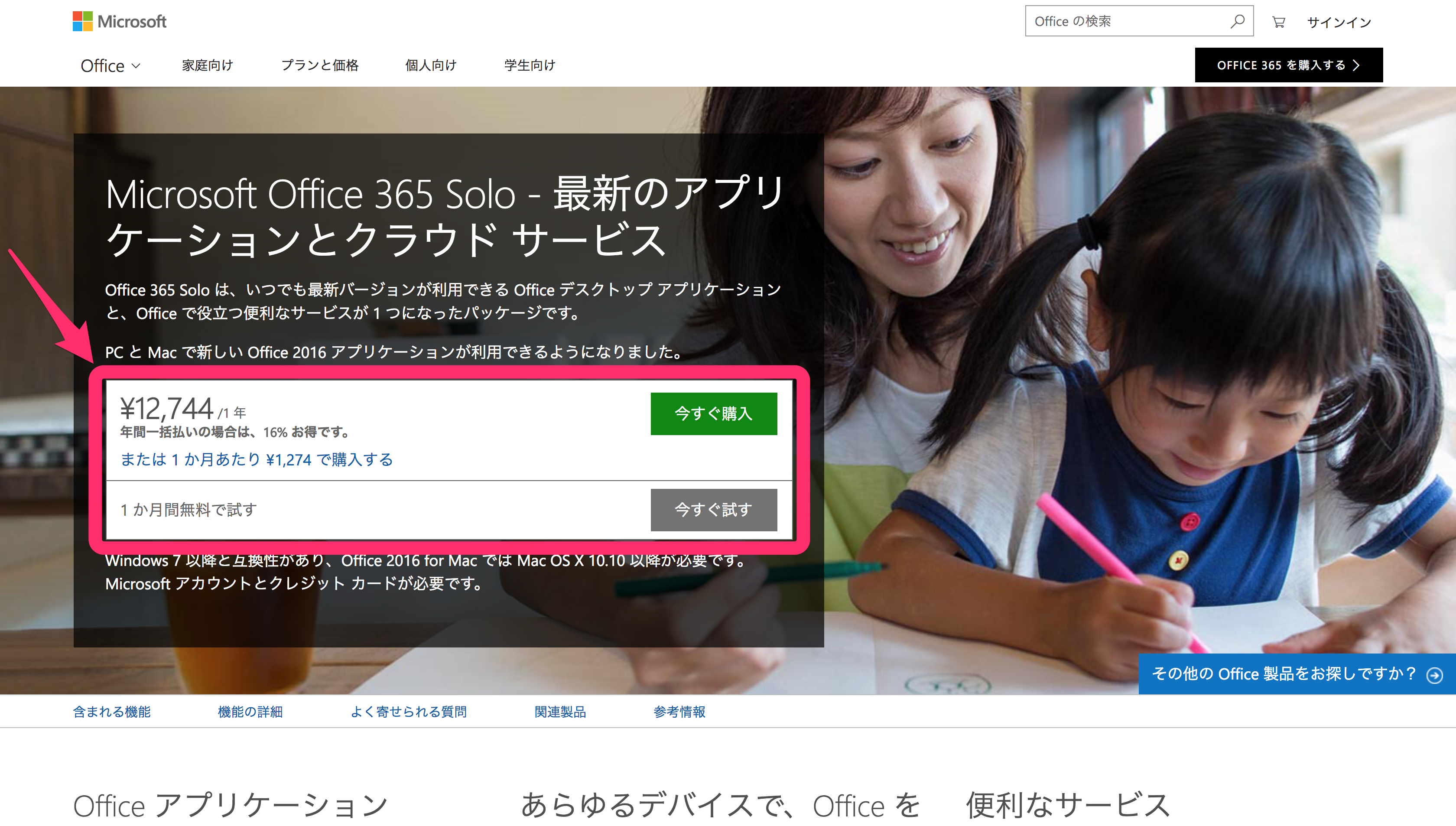Screen dimensions: 1456x826
Task: Open よく寄せられる質問 tab
Action: [408, 712]
